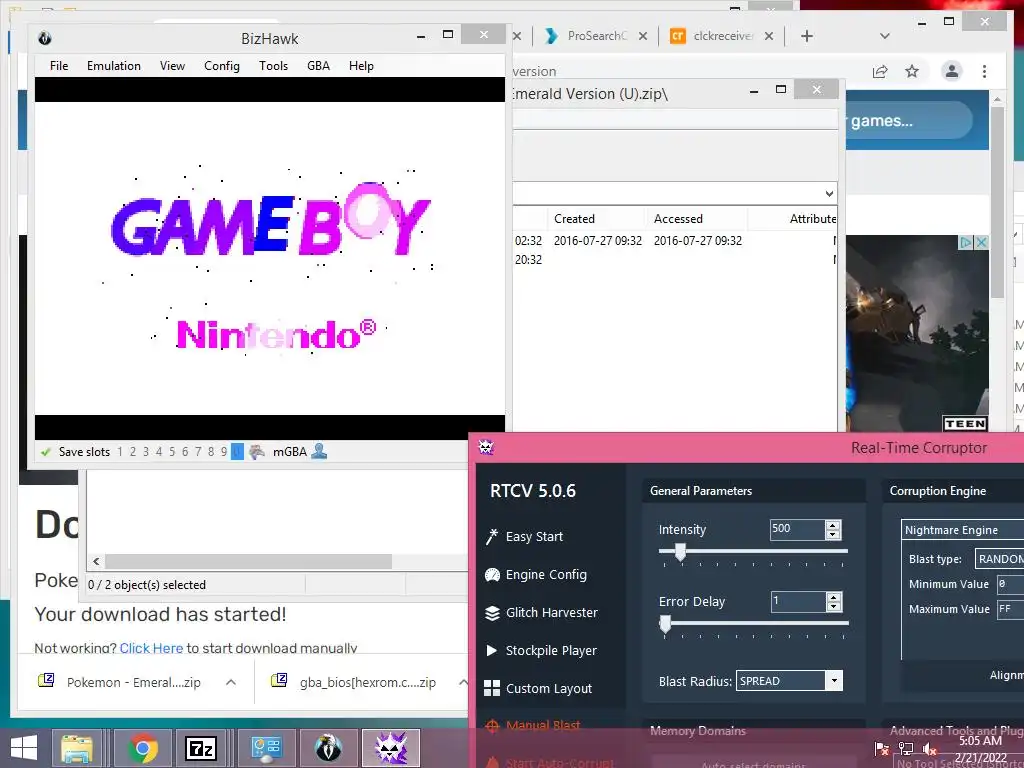Expand Pokemon Emerald download options
The width and height of the screenshot is (1024, 768).
[x=231, y=682]
